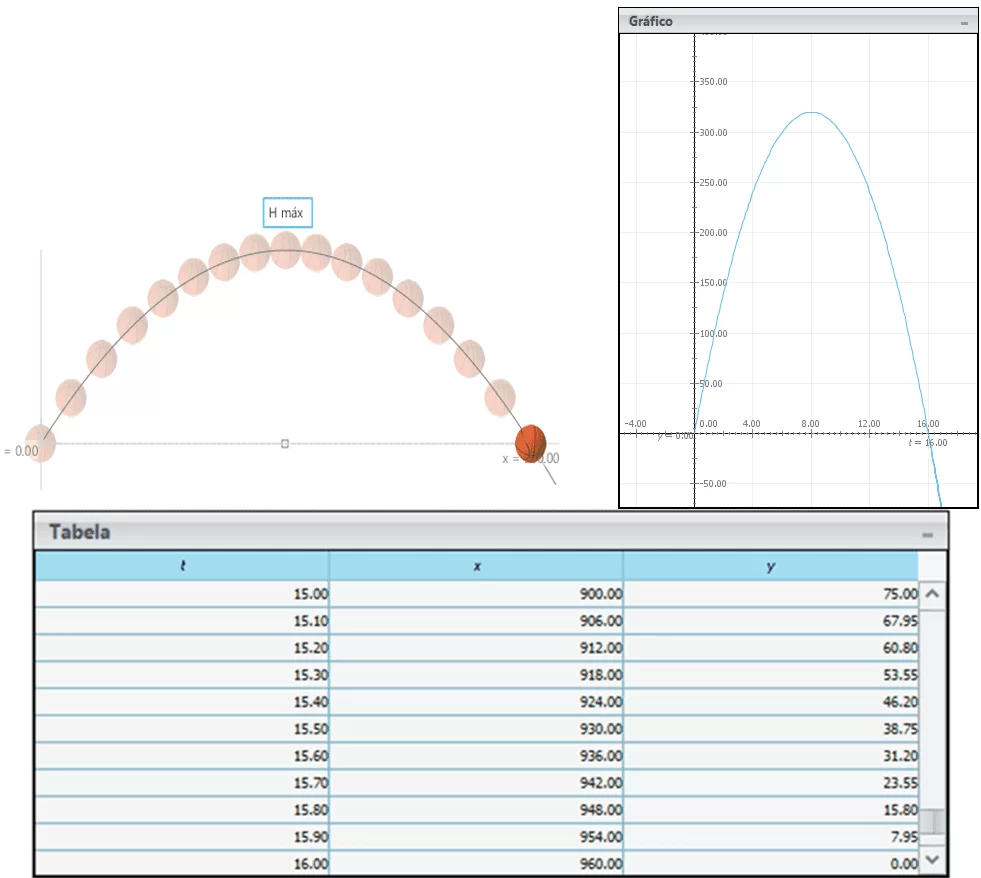Click the parabola peak in the graph
This screenshot has height=878, width=981.
coord(811,113)
